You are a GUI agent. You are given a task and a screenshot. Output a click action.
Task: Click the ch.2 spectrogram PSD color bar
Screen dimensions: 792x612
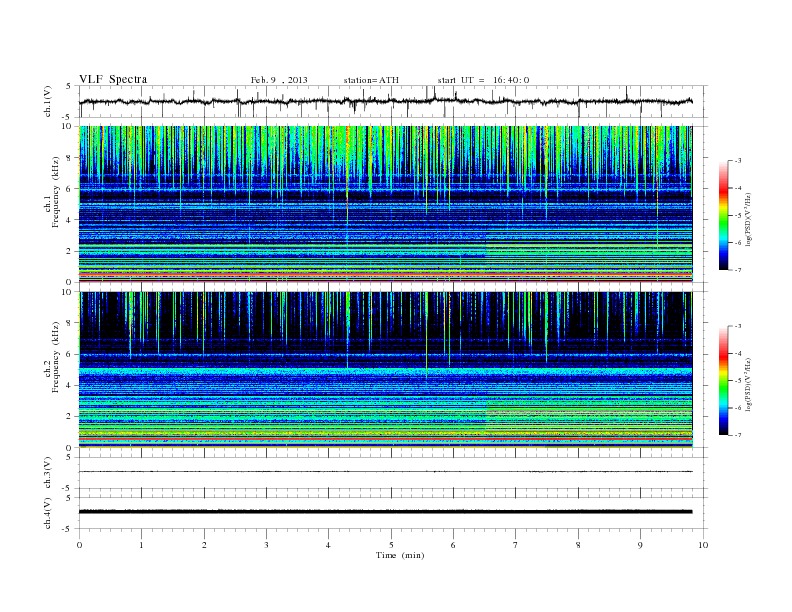point(724,381)
